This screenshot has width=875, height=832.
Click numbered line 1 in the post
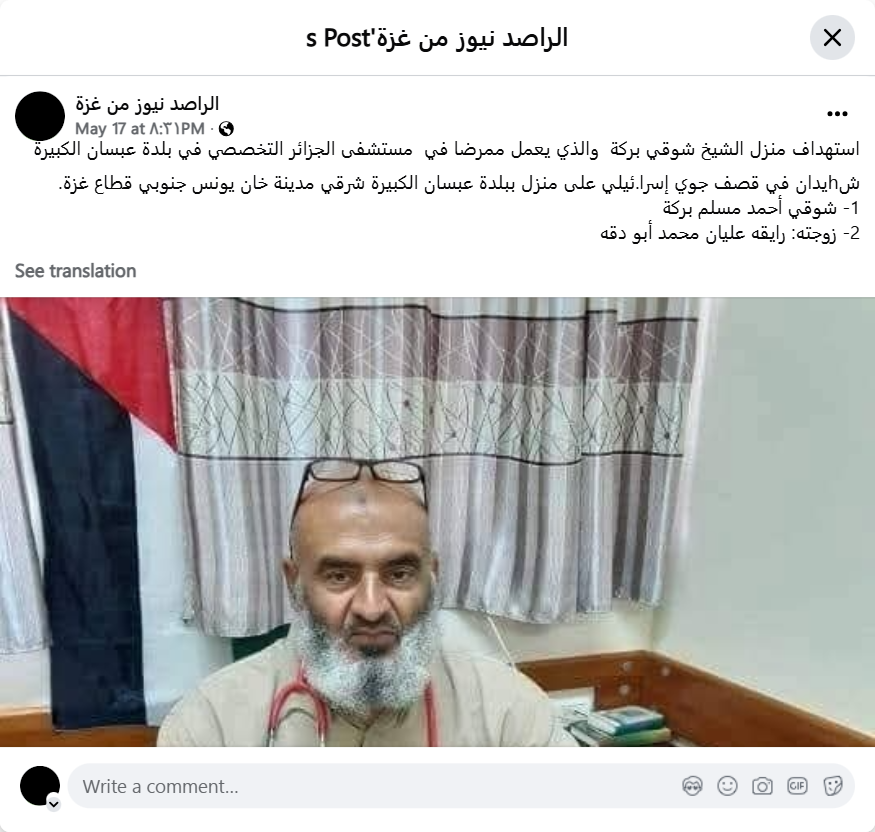pos(761,209)
